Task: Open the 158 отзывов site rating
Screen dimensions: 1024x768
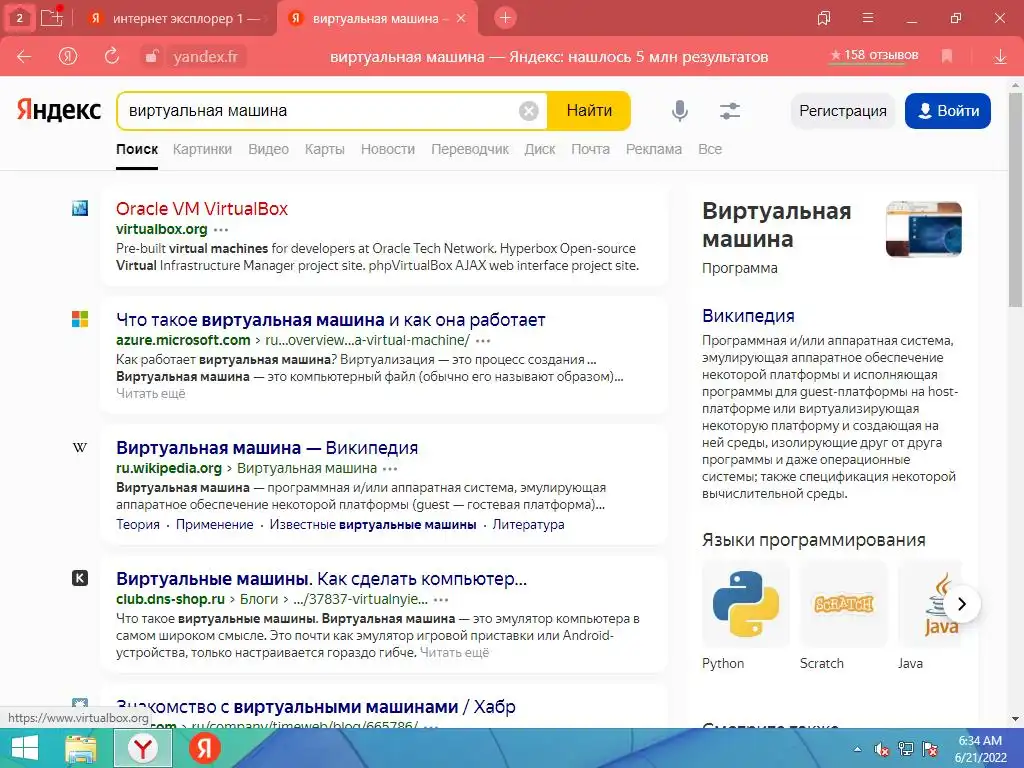Action: click(x=874, y=56)
